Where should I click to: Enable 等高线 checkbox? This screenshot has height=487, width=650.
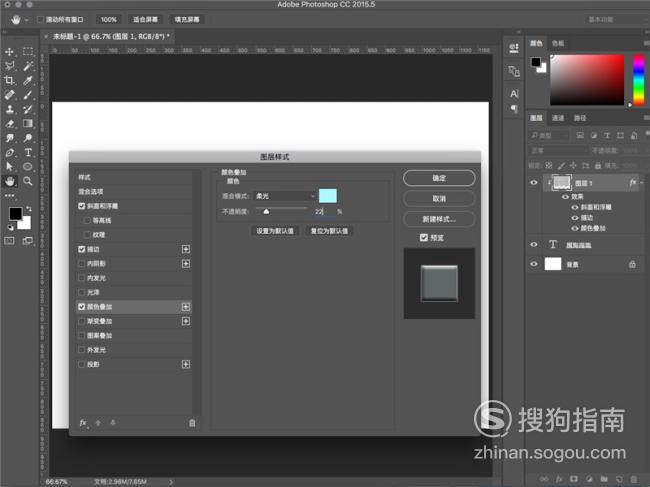click(87, 220)
